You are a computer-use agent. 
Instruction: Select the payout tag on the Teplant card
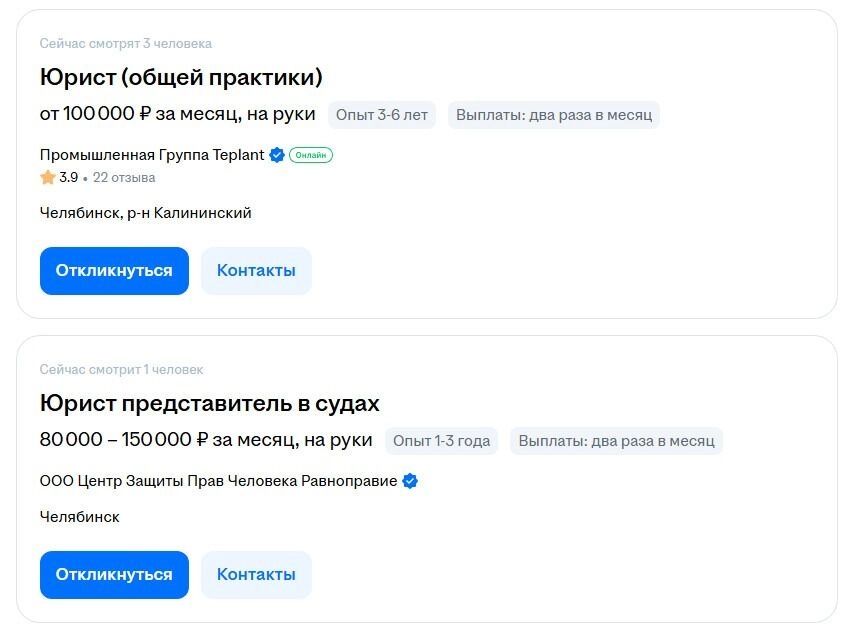[x=554, y=115]
